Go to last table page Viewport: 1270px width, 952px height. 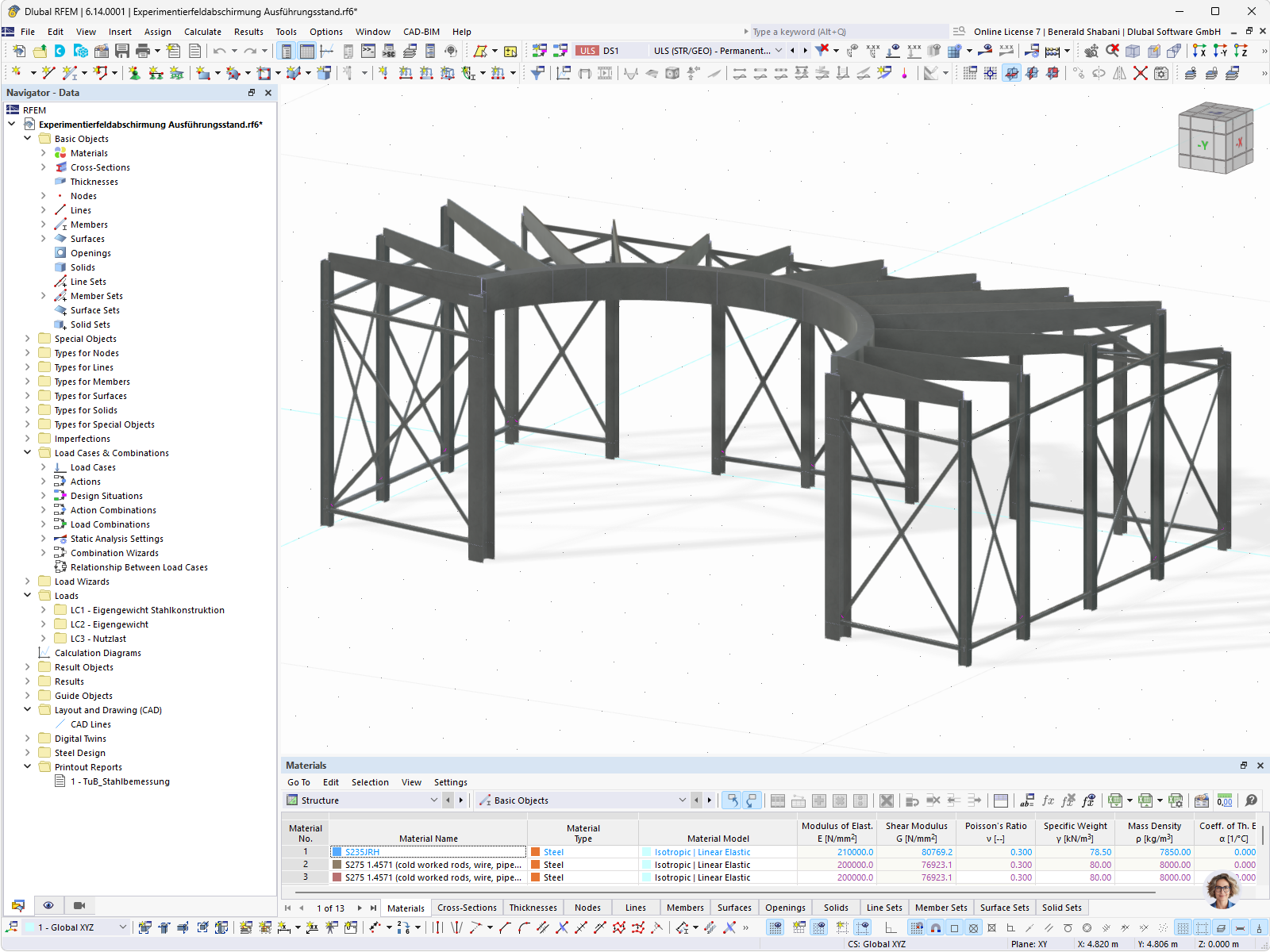pyautogui.click(x=373, y=908)
